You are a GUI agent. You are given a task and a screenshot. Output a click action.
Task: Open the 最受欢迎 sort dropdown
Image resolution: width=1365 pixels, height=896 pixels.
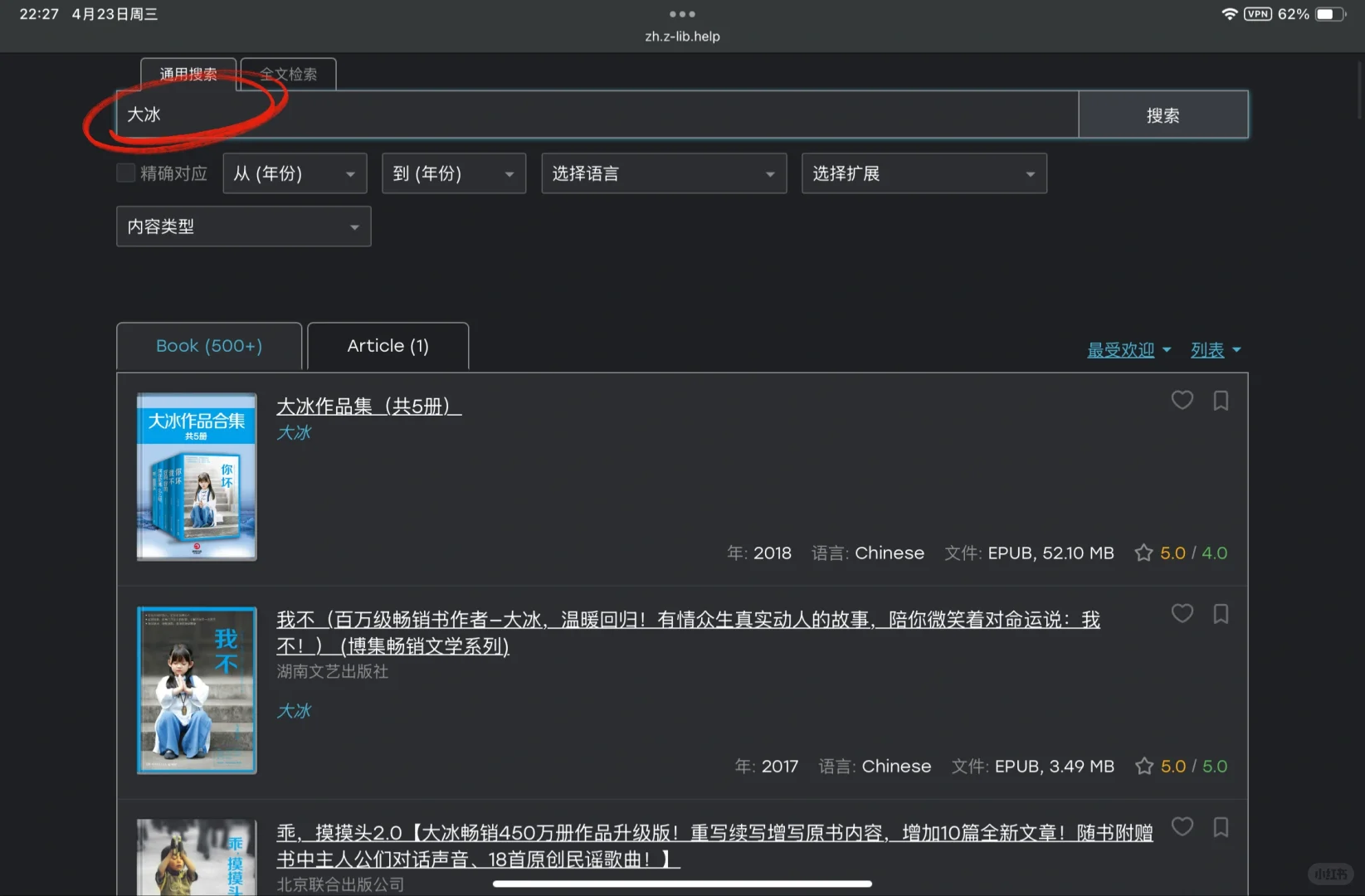pyautogui.click(x=1129, y=350)
